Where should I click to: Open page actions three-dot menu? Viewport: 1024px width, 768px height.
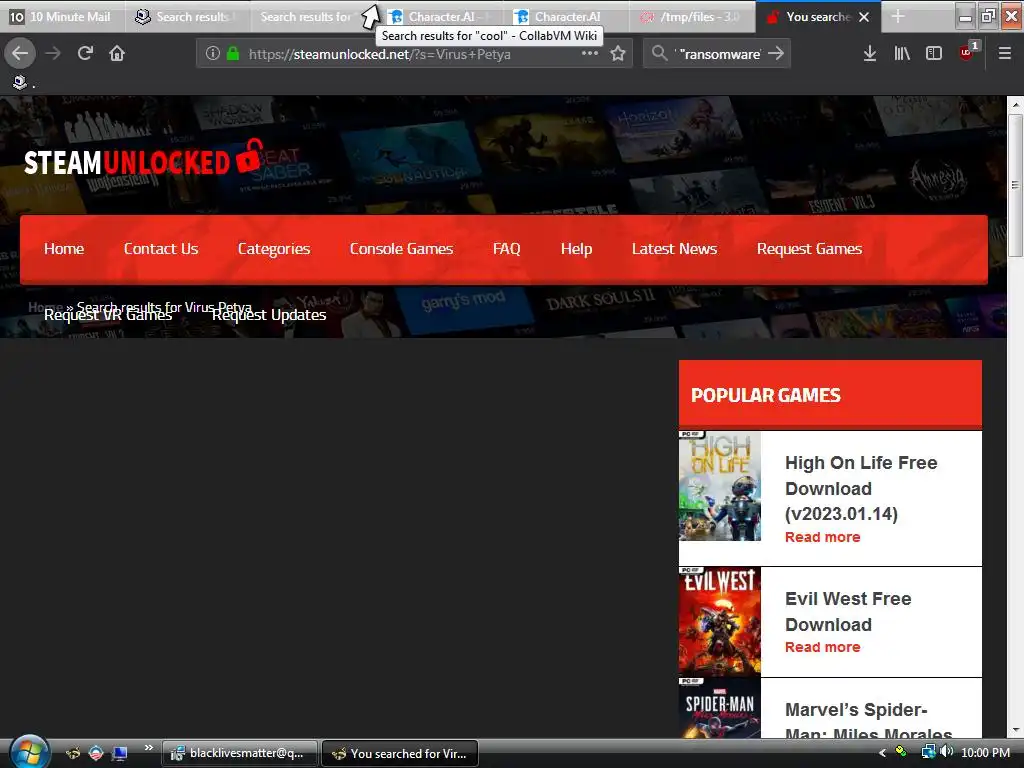(x=590, y=54)
